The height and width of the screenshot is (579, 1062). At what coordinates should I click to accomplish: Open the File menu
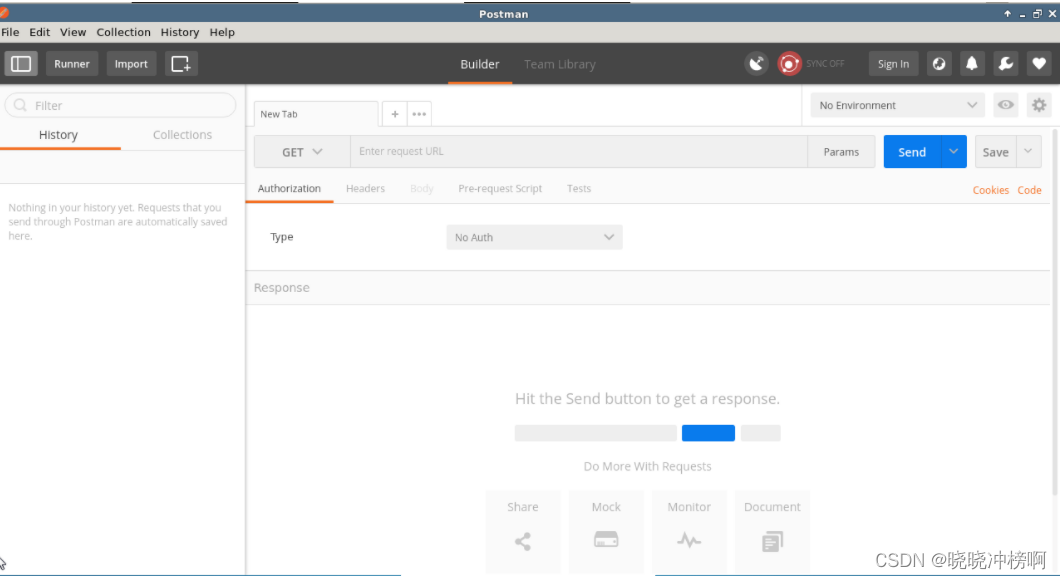pos(10,32)
